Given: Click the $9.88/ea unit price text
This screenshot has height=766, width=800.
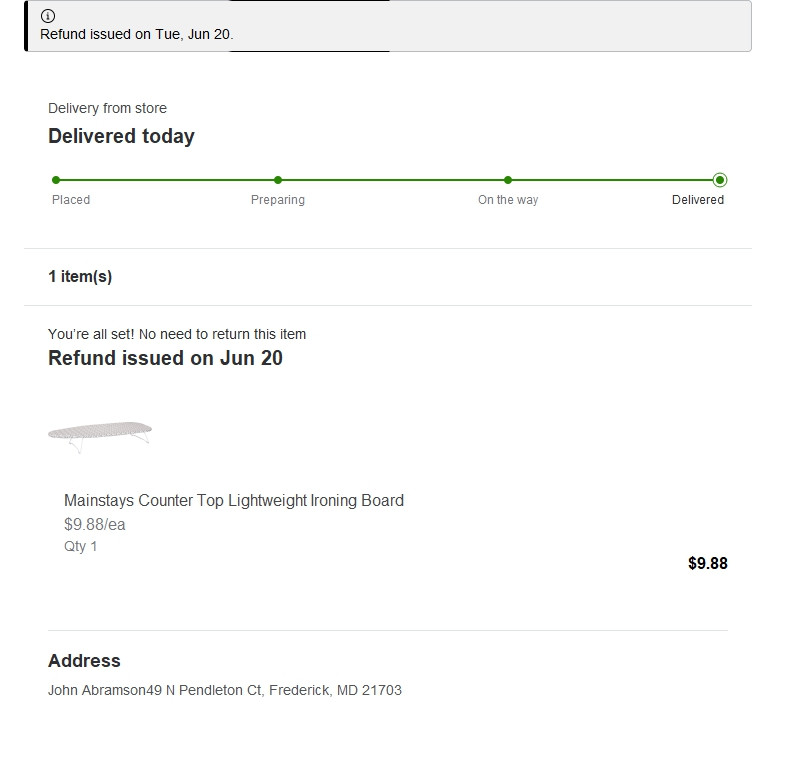Looking at the screenshot, I should (95, 524).
